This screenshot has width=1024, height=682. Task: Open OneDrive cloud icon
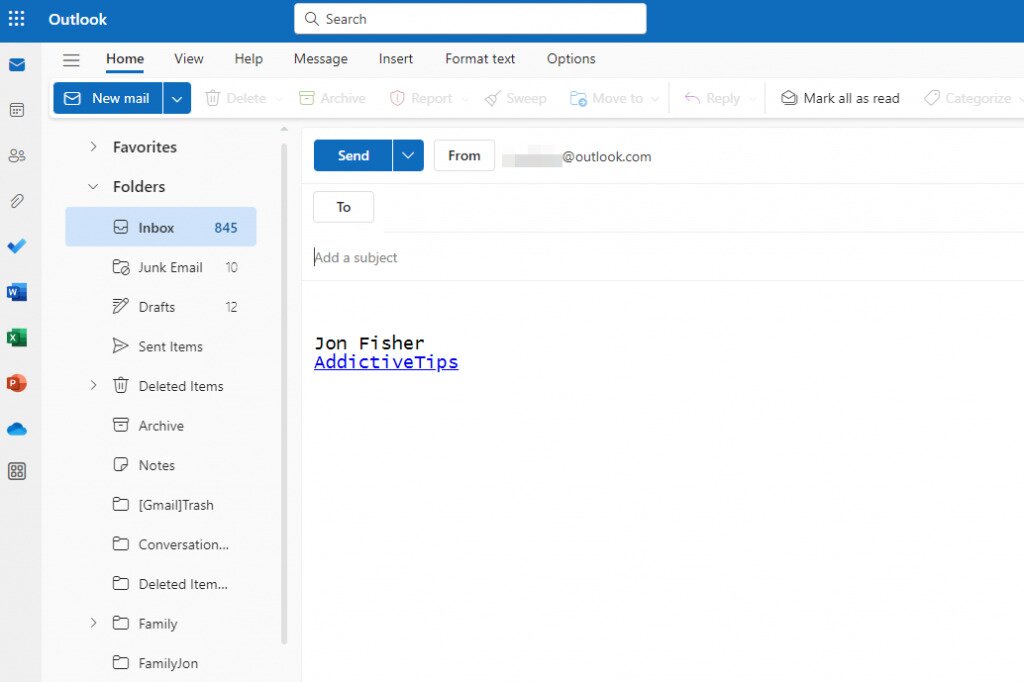coord(17,428)
